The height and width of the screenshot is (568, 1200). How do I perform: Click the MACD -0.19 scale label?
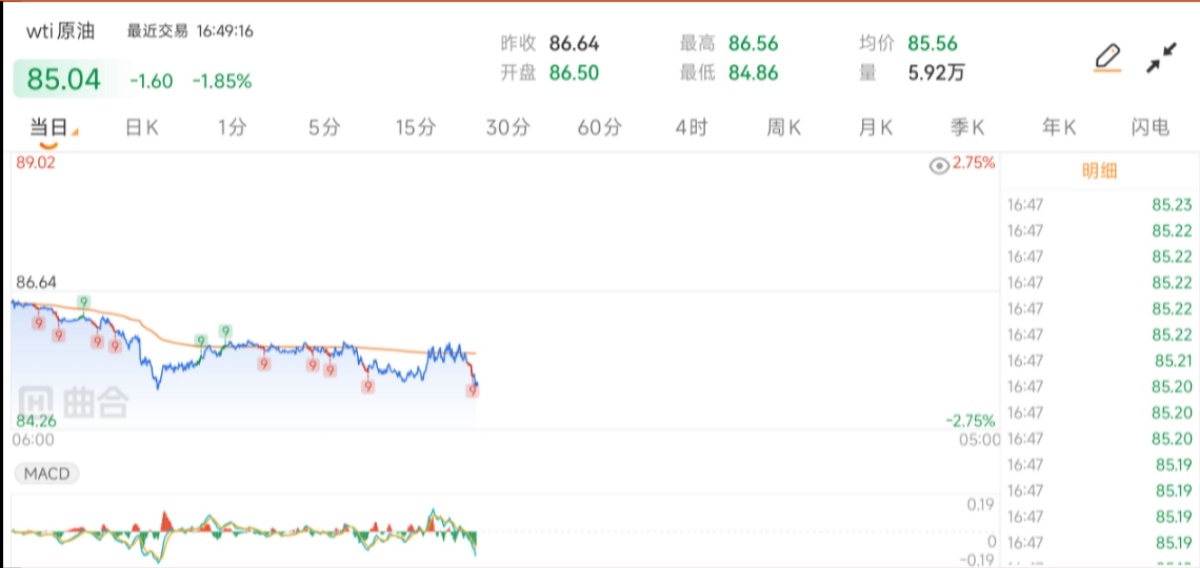point(978,560)
